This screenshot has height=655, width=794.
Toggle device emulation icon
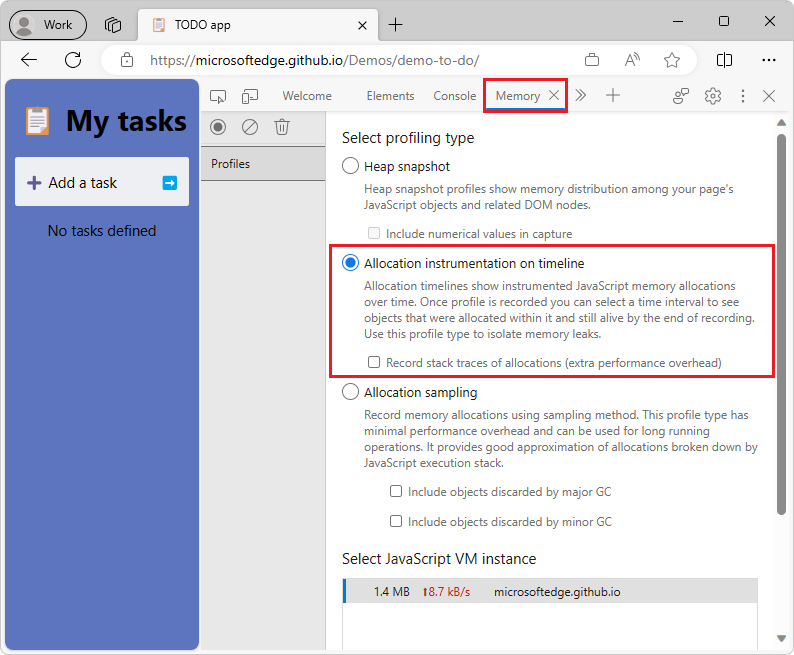coord(250,96)
